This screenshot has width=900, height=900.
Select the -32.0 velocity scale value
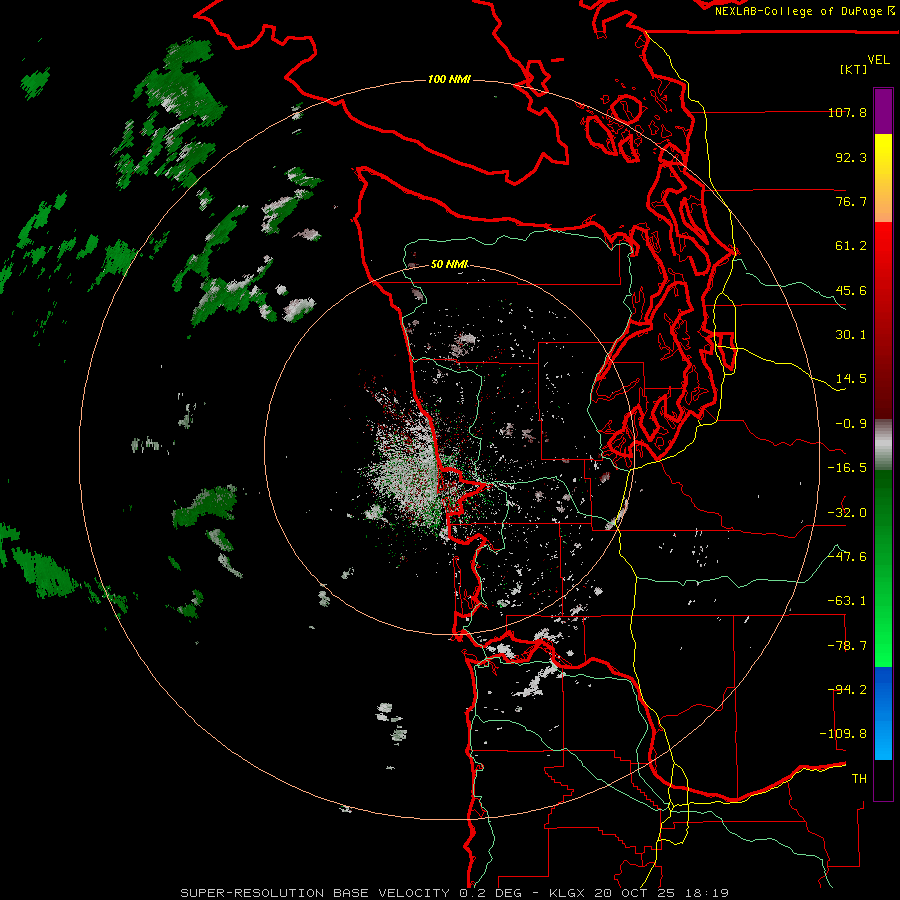(847, 513)
